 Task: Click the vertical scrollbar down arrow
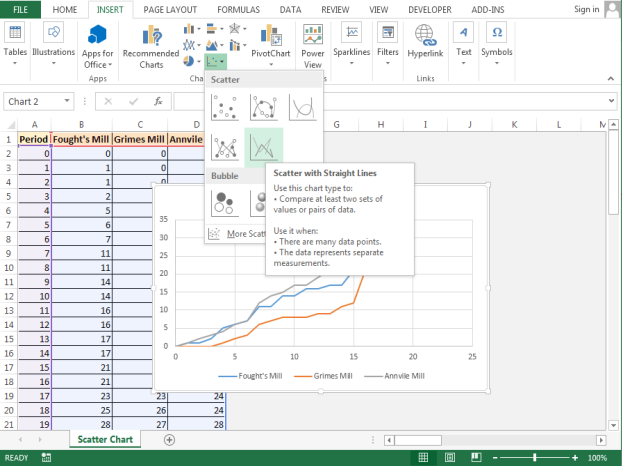[613, 426]
